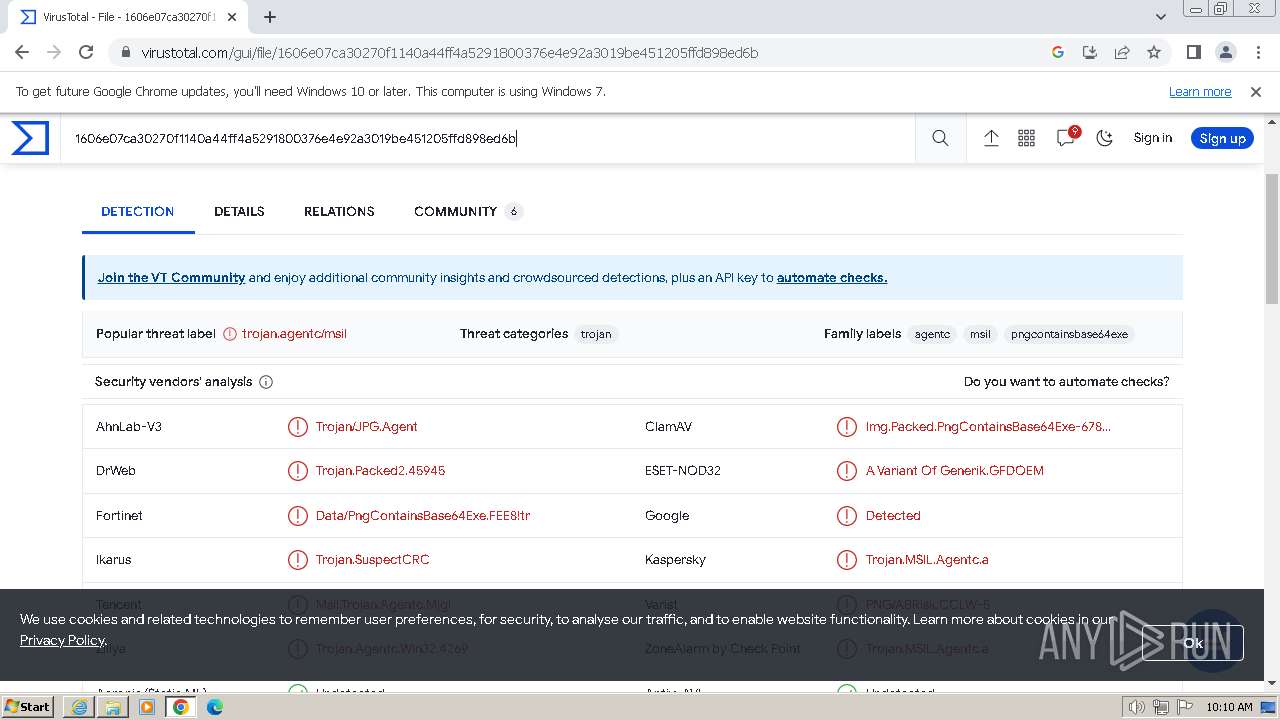Switch to the COMMUNITY tab
This screenshot has width=1280, height=720.
(x=468, y=211)
